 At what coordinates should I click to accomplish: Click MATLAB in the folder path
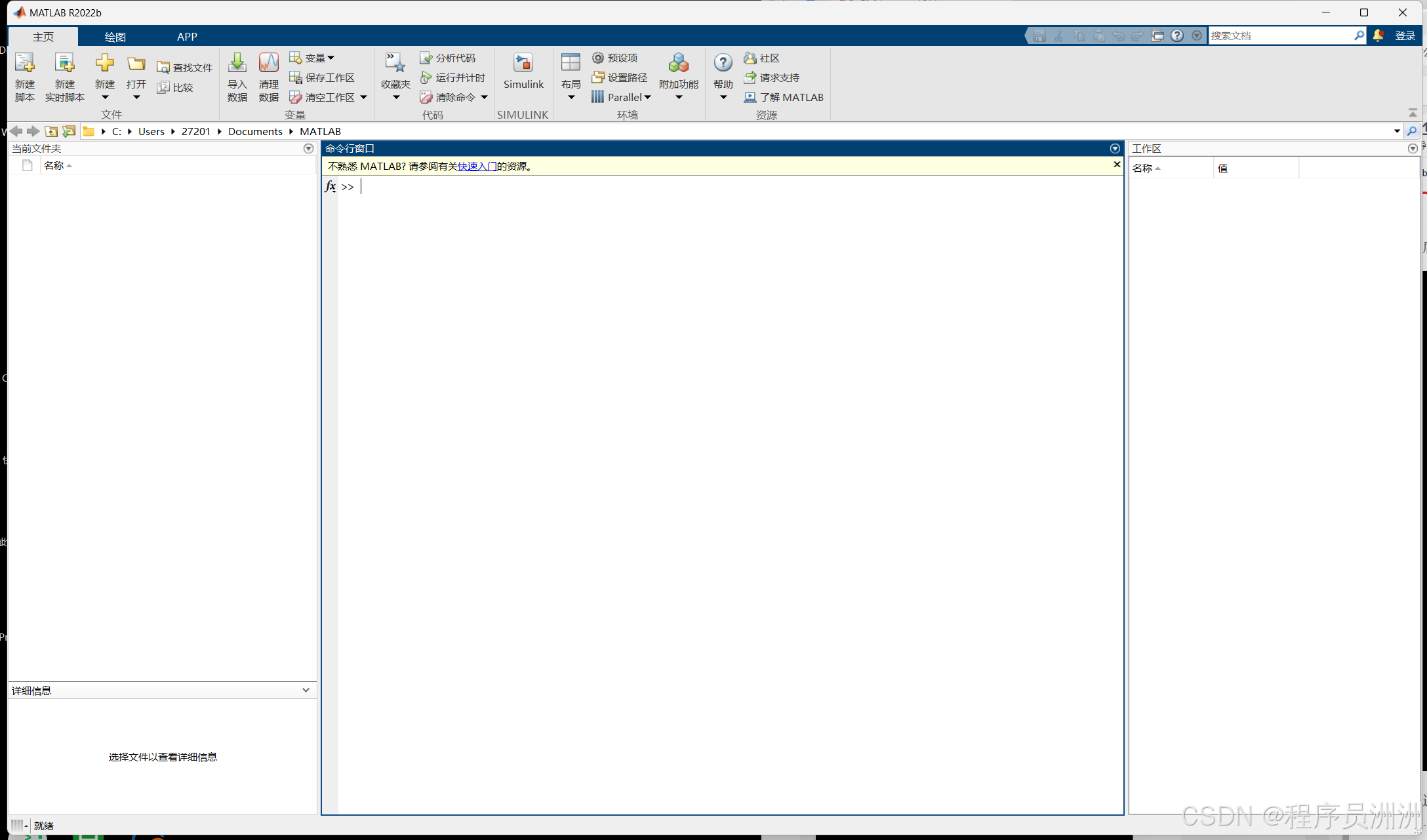pyautogui.click(x=320, y=131)
